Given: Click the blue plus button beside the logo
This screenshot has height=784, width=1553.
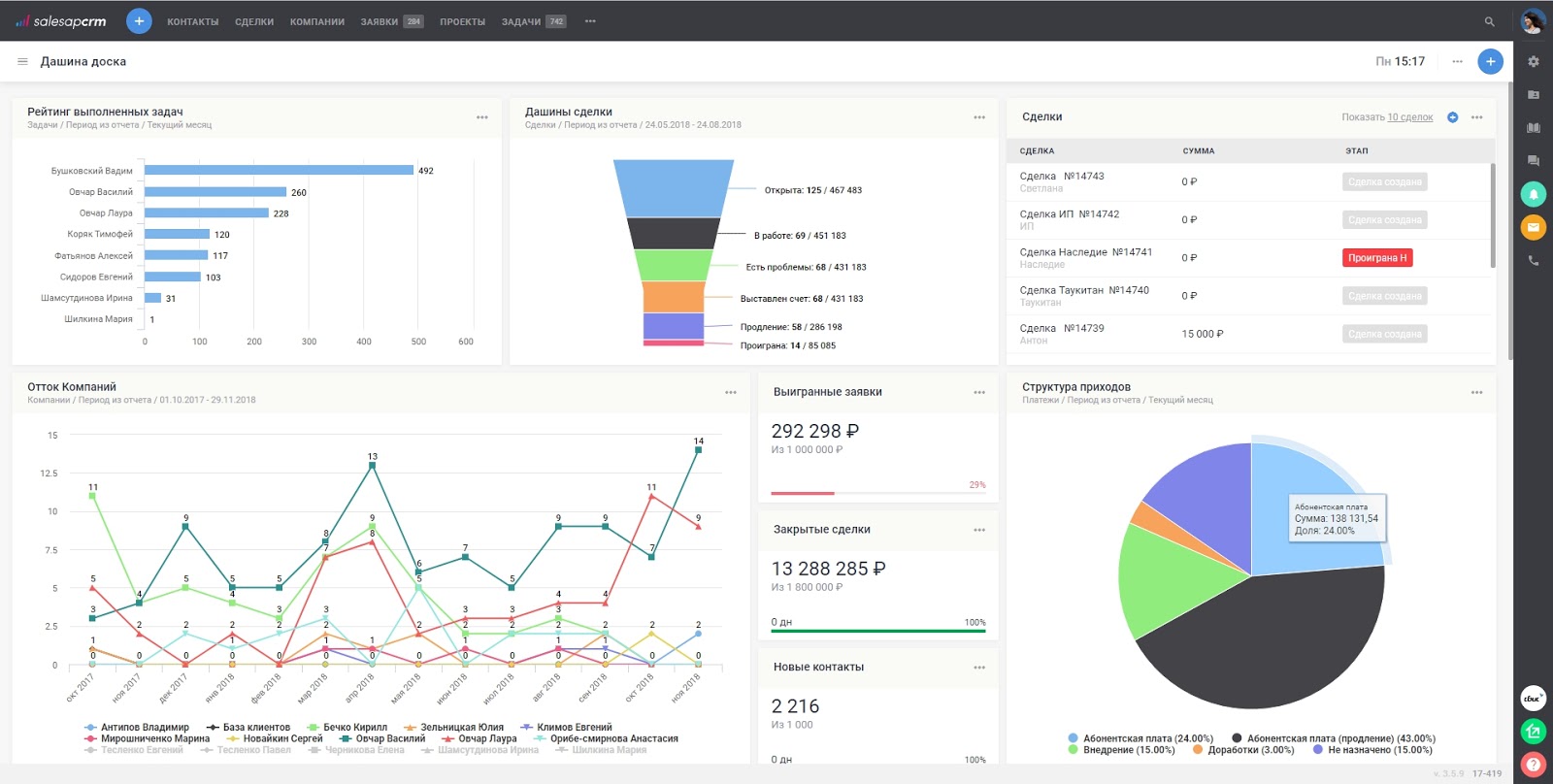Looking at the screenshot, I should tap(139, 20).
